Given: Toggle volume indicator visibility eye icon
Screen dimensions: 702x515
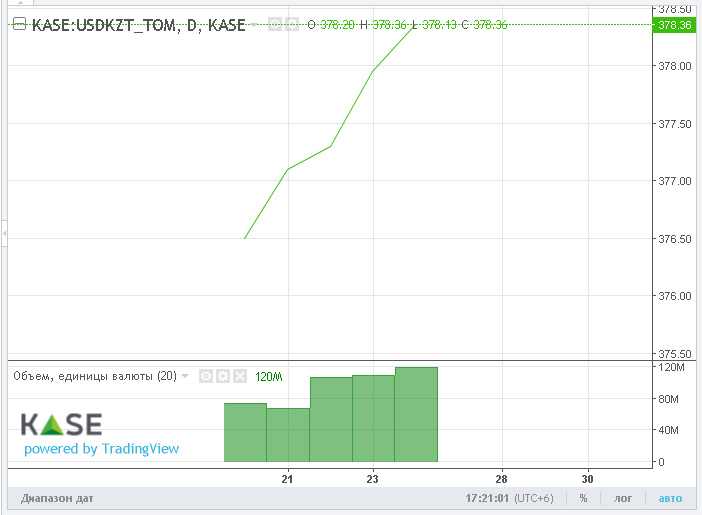Looking at the screenshot, I should [205, 377].
